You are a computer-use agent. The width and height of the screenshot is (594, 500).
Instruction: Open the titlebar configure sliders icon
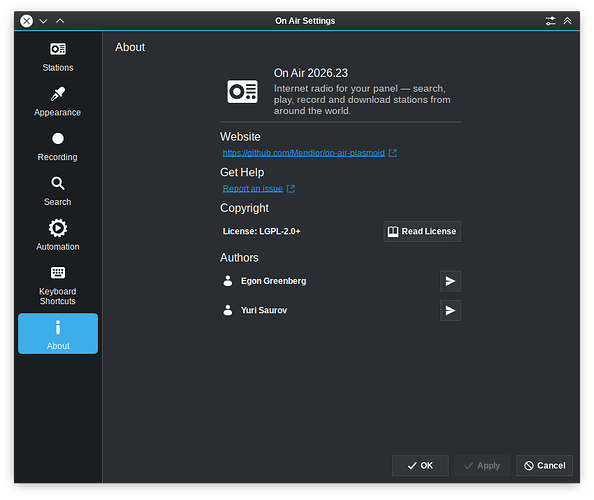550,21
